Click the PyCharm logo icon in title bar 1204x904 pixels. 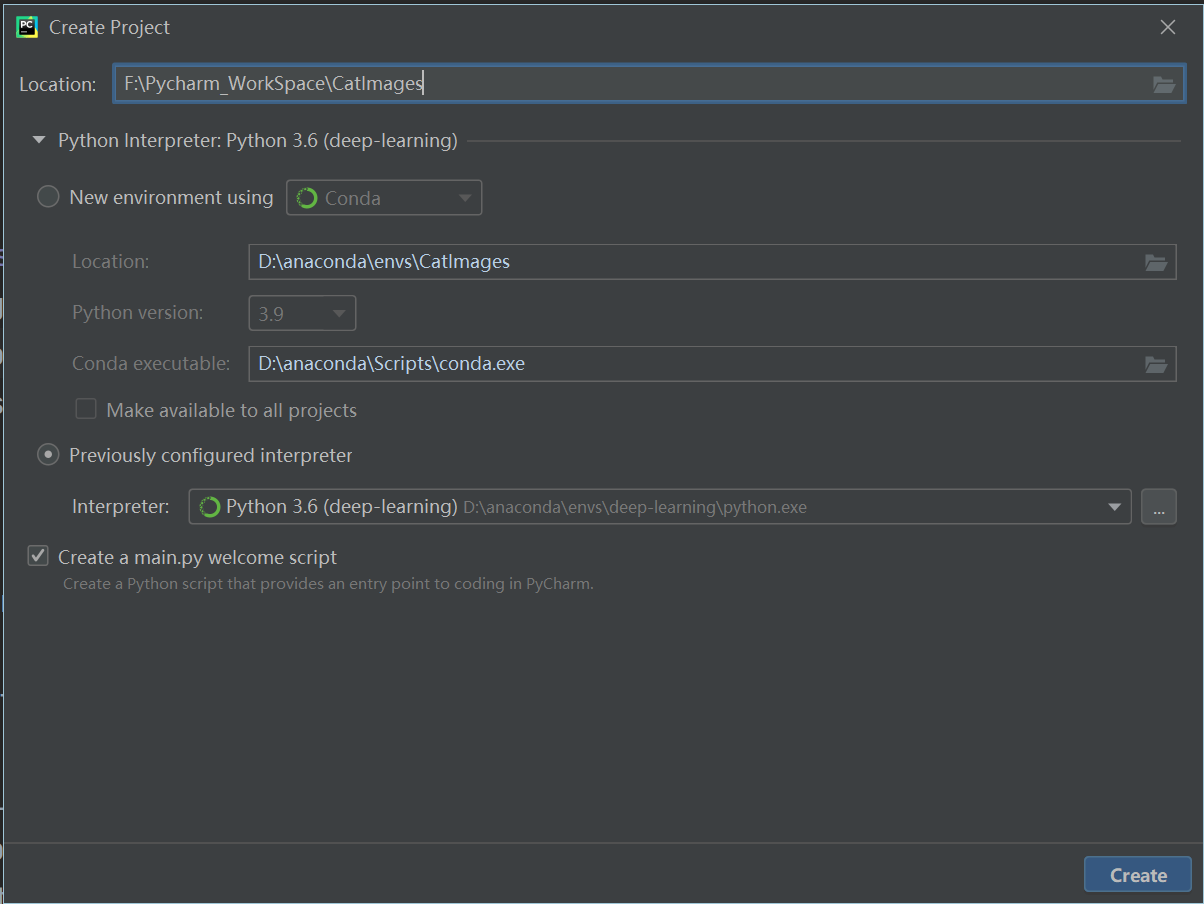point(27,27)
